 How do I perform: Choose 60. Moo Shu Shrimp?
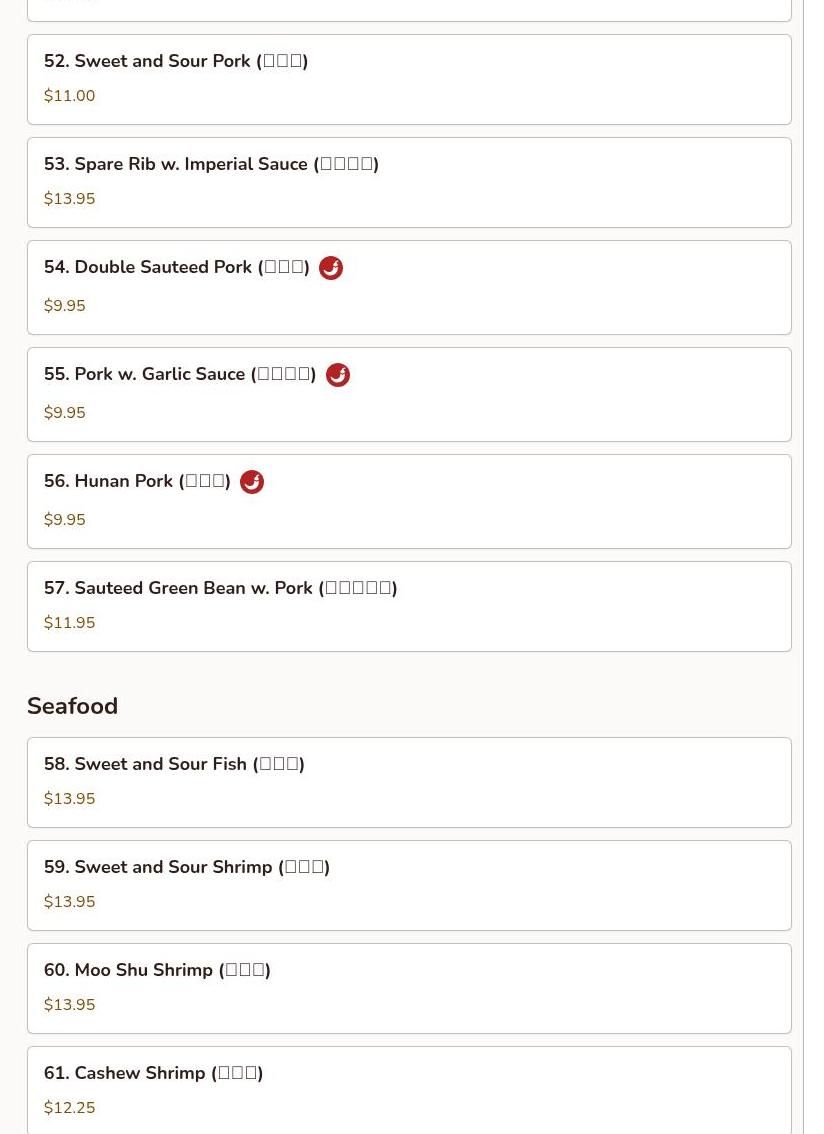(409, 988)
